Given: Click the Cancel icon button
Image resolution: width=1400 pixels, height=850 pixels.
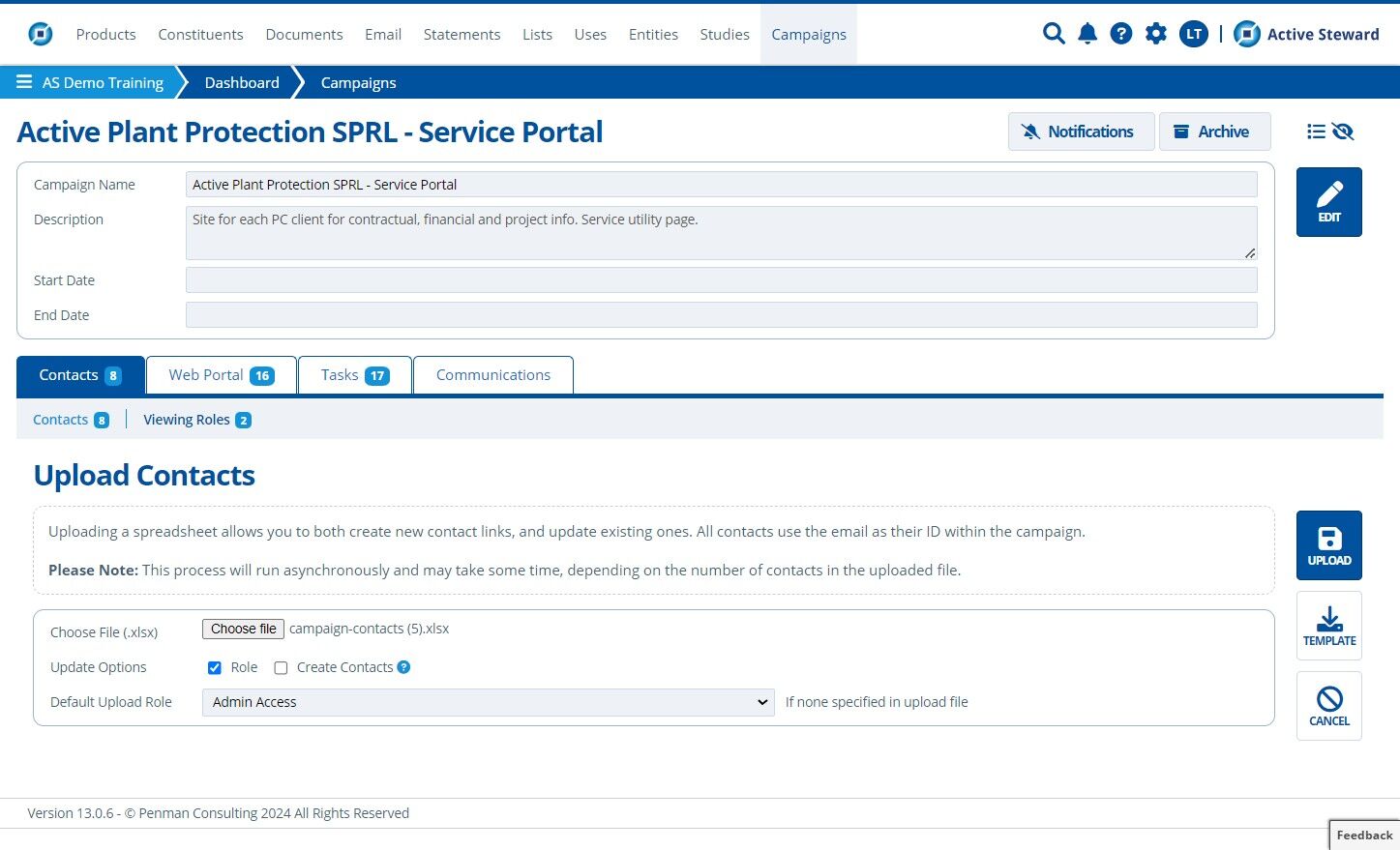Looking at the screenshot, I should click(1328, 706).
